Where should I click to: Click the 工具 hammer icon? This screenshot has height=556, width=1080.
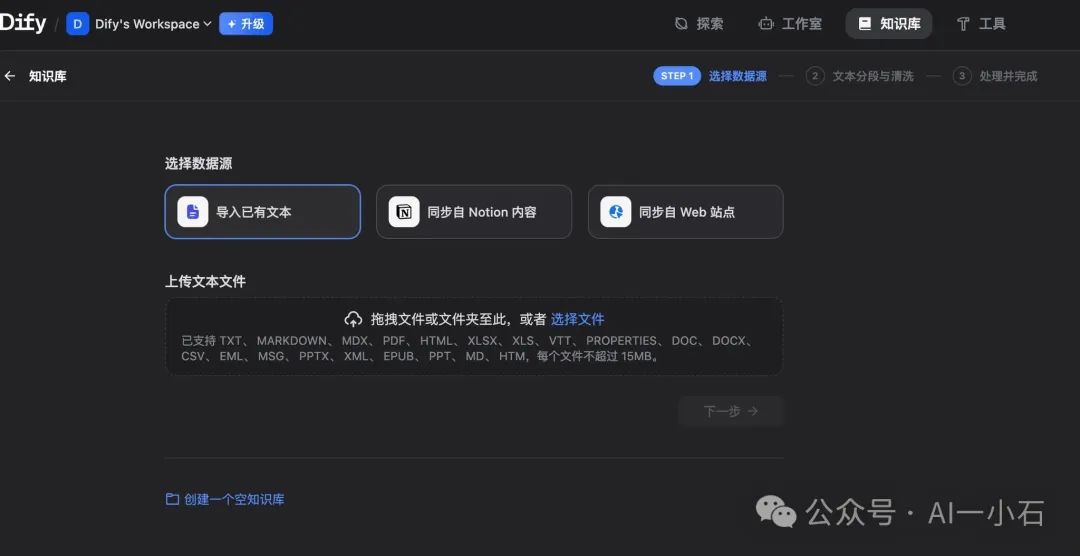(x=963, y=24)
